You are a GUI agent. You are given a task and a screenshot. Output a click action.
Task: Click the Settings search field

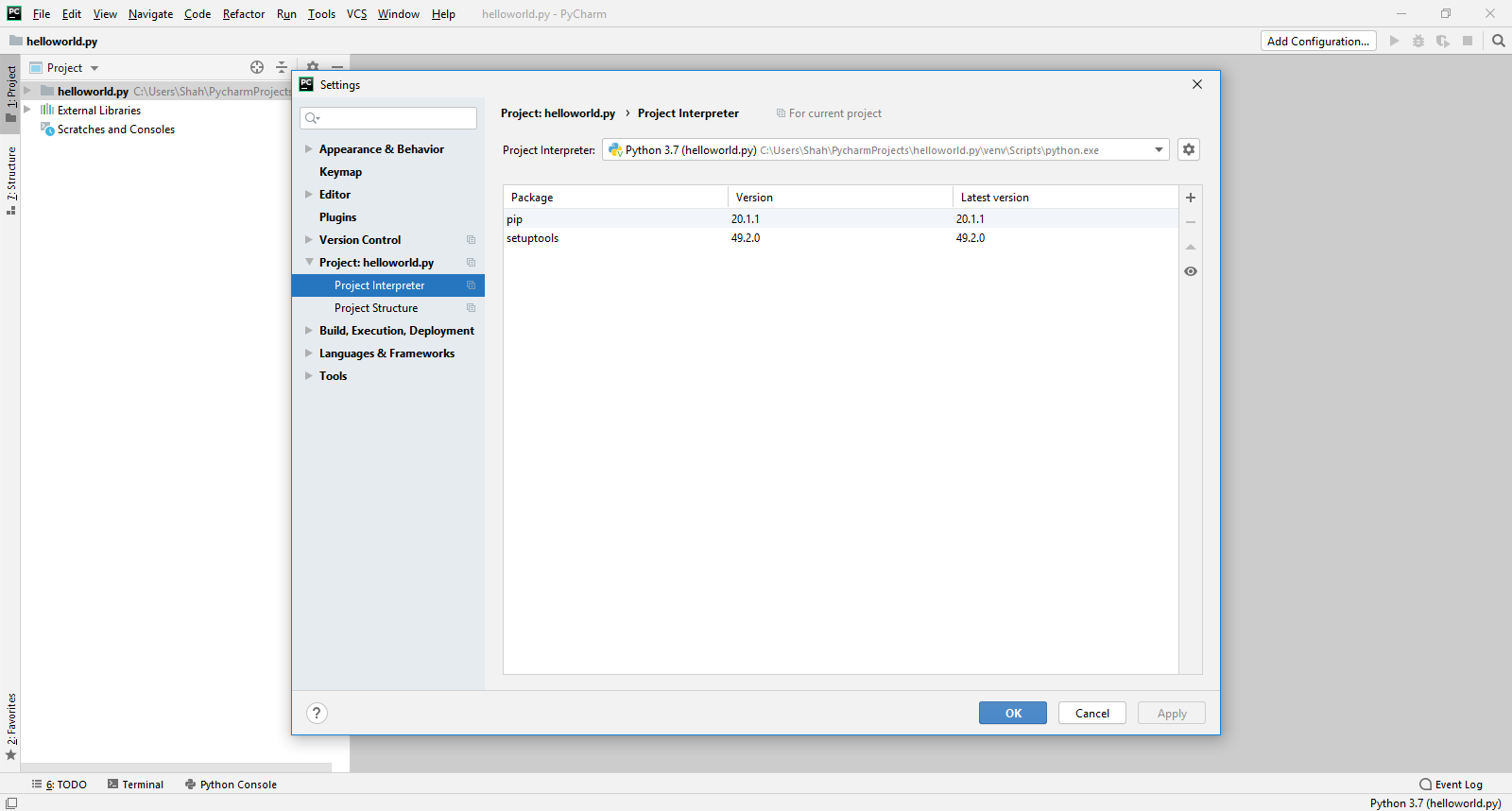[388, 118]
